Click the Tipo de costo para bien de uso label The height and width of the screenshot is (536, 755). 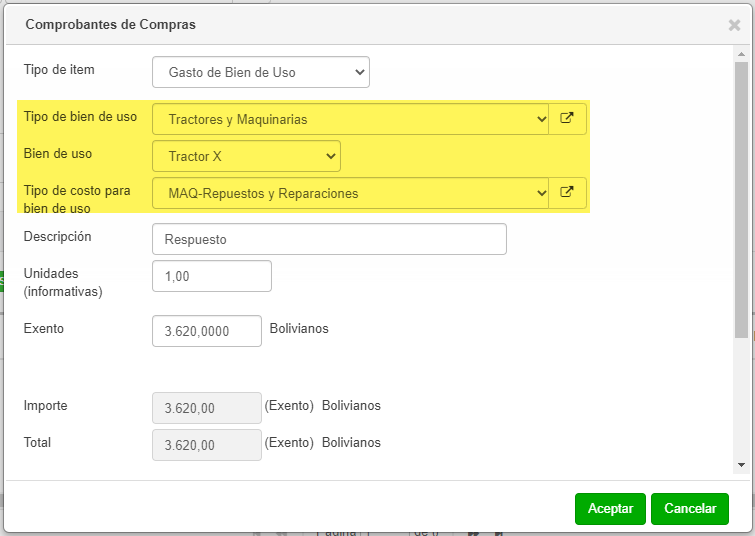pyautogui.click(x=77, y=199)
